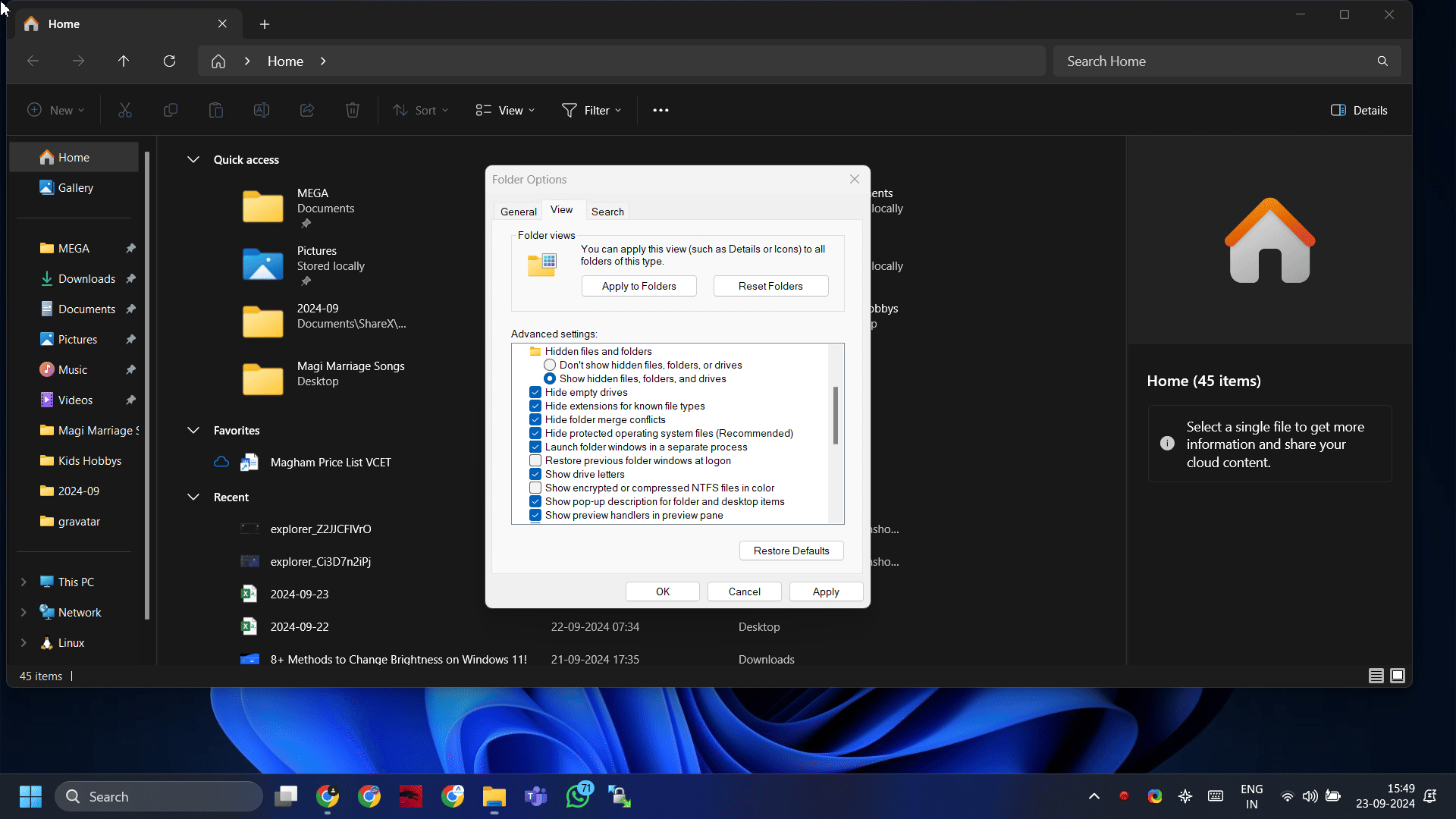The width and height of the screenshot is (1456, 819).
Task: Enable Restore previous folder windows at logon
Action: [535, 460]
